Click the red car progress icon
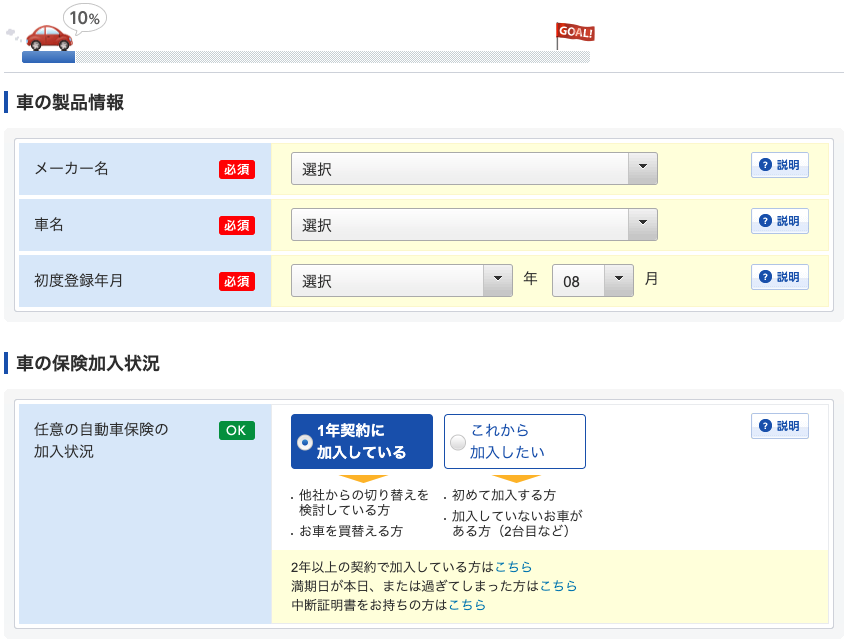Screen dimensions: 849x642 click(x=49, y=38)
